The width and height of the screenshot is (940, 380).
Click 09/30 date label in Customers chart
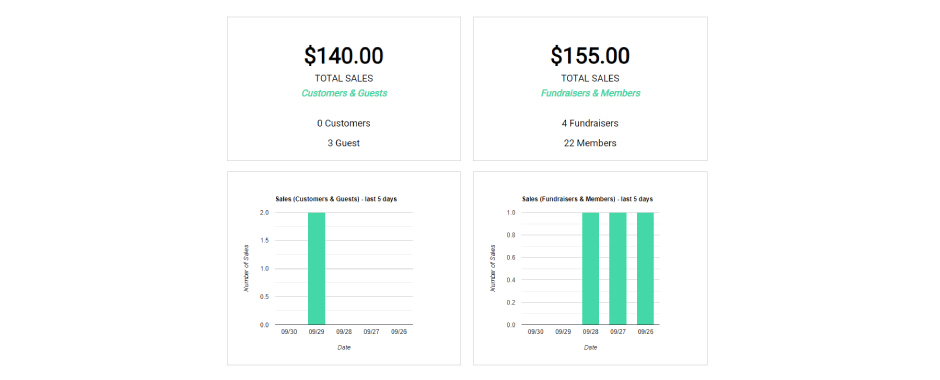click(289, 331)
